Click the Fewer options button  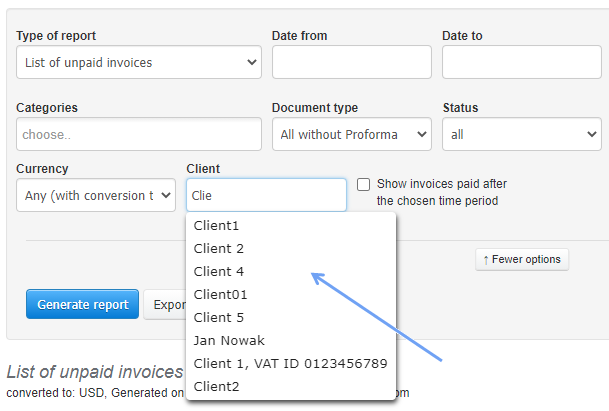click(x=522, y=260)
